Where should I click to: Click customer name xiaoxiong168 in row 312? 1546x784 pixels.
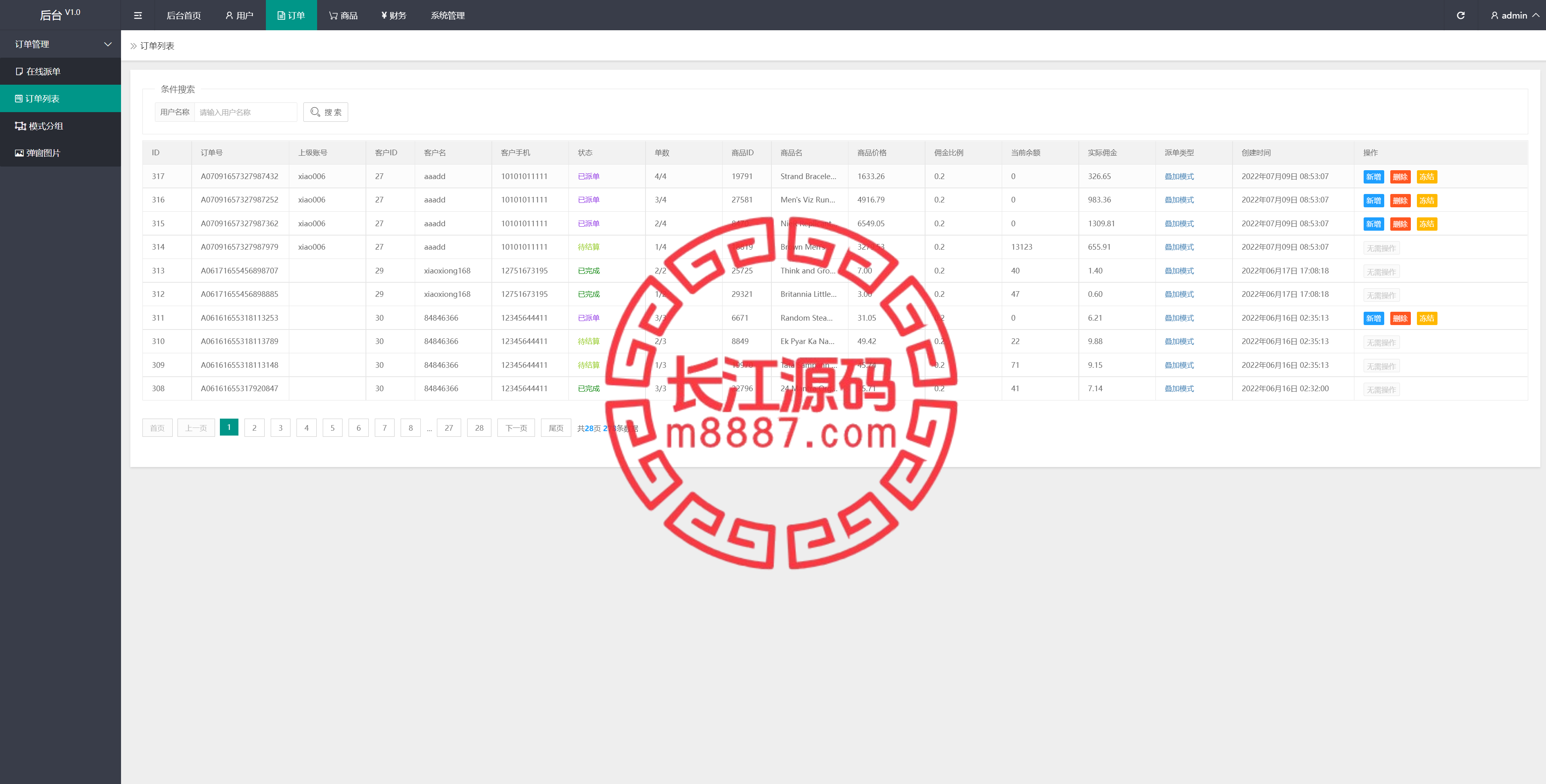(447, 294)
